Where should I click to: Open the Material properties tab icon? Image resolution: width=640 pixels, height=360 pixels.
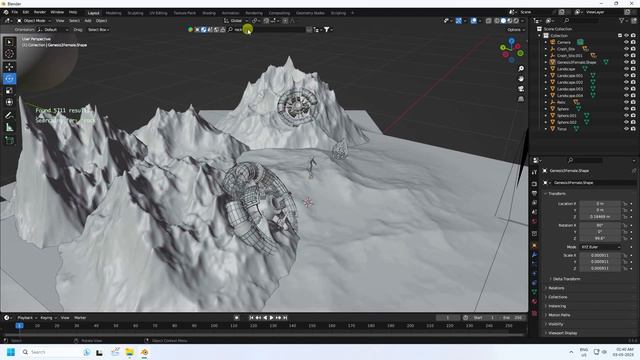[x=534, y=301]
